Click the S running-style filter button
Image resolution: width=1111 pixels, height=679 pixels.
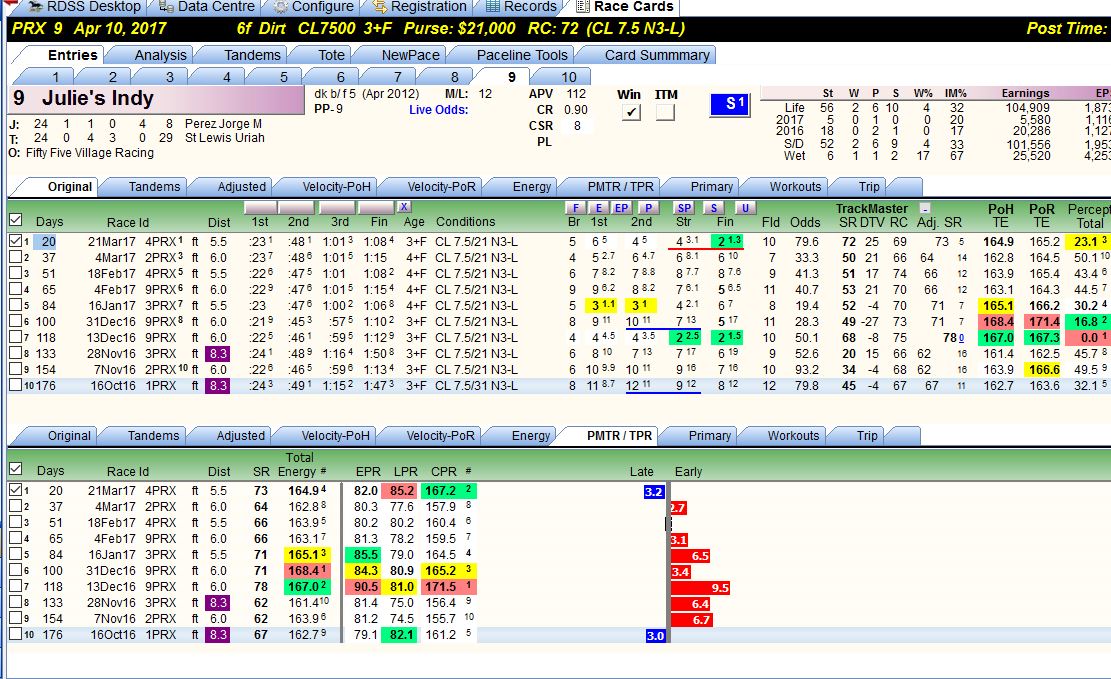[714, 208]
